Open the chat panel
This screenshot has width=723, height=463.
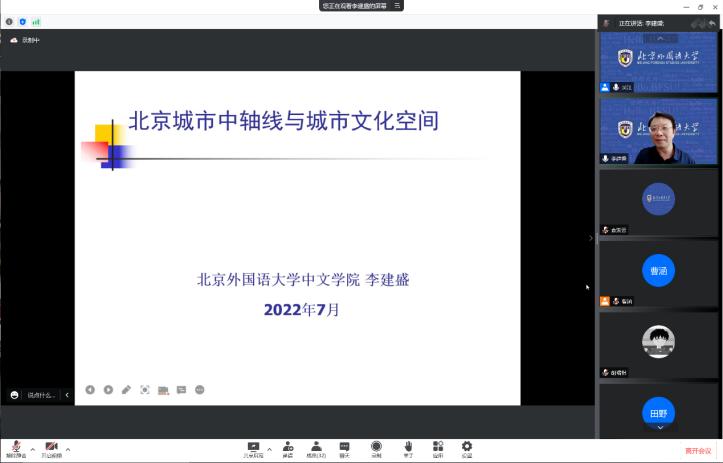[x=344, y=447]
